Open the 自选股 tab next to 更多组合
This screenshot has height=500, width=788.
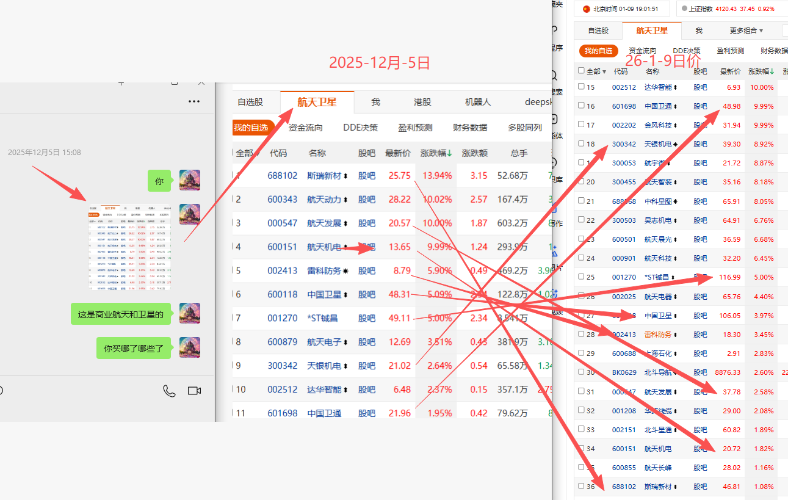pyautogui.click(x=598, y=31)
